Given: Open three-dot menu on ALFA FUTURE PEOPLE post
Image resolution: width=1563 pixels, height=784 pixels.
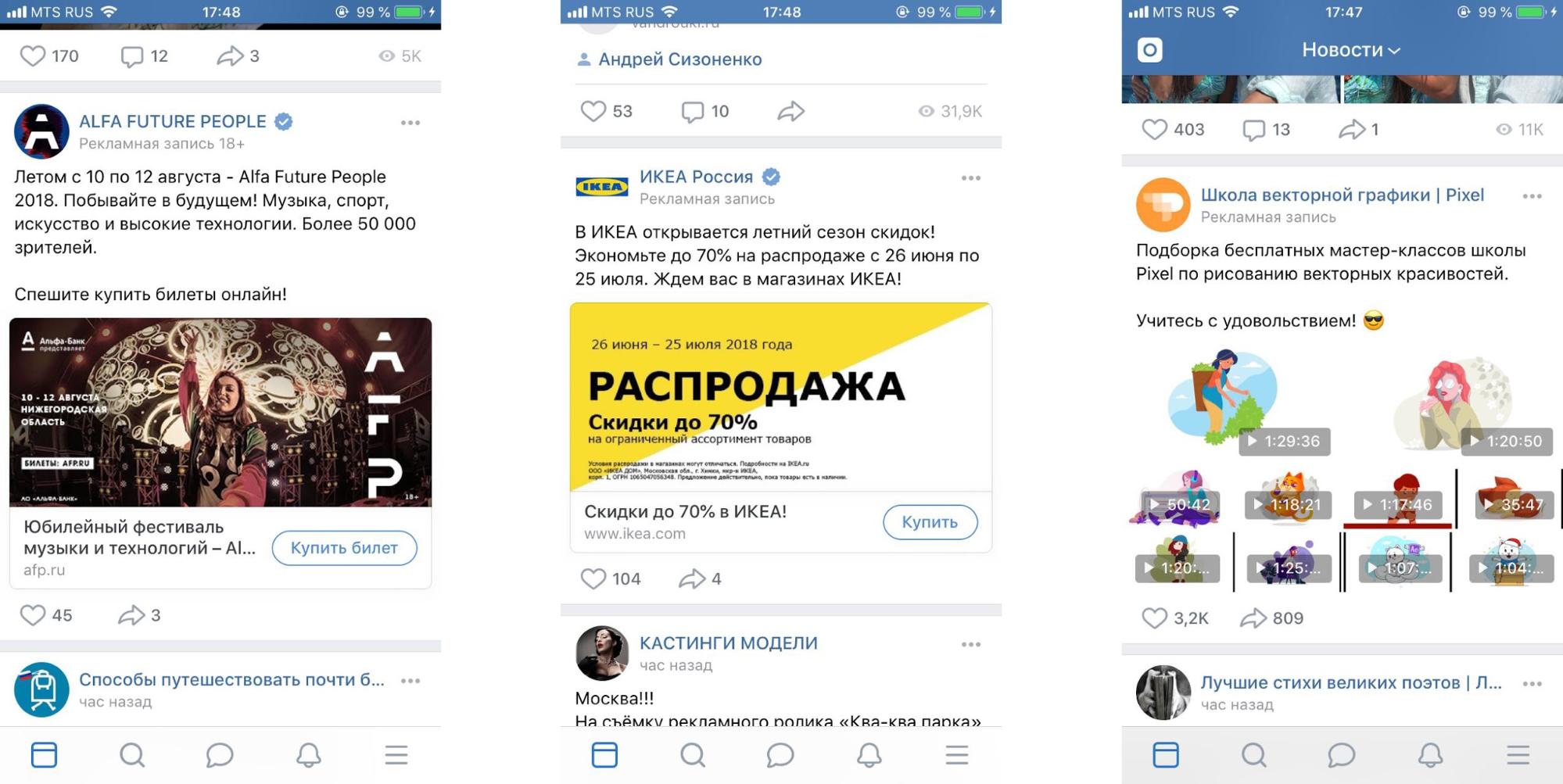Looking at the screenshot, I should (x=410, y=123).
